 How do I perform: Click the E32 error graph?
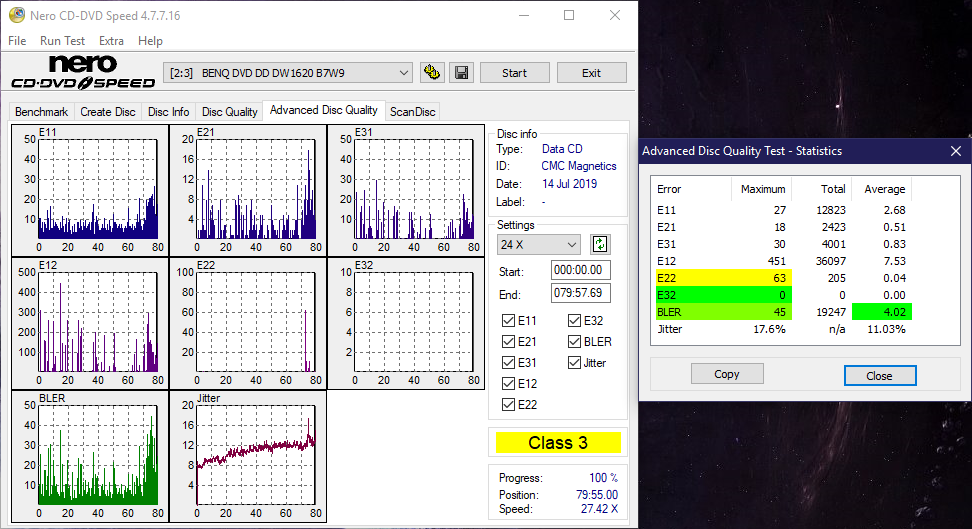406,323
